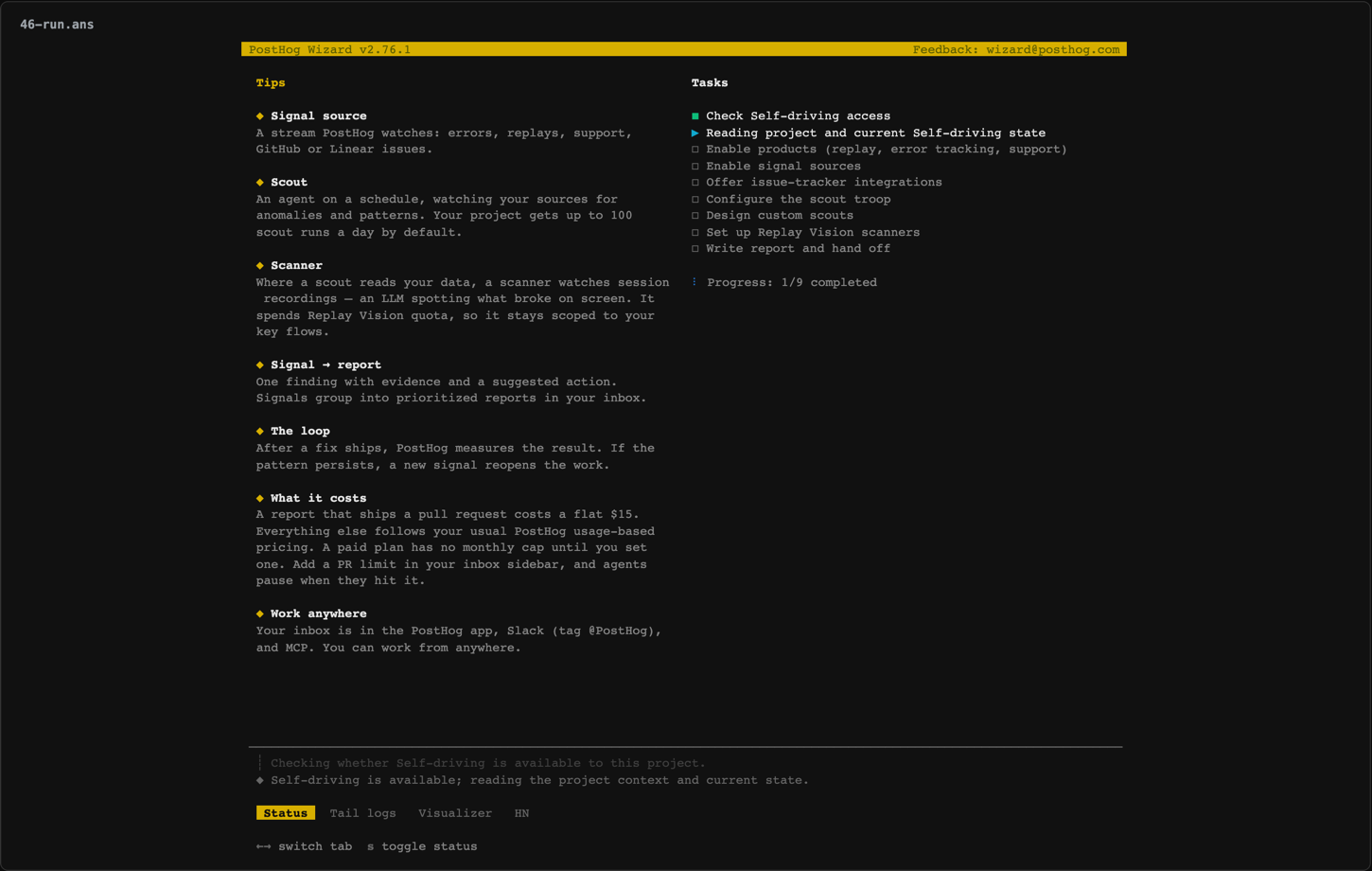1372x871 pixels.
Task: Click the Check Self-driving access task text
Action: coord(798,116)
